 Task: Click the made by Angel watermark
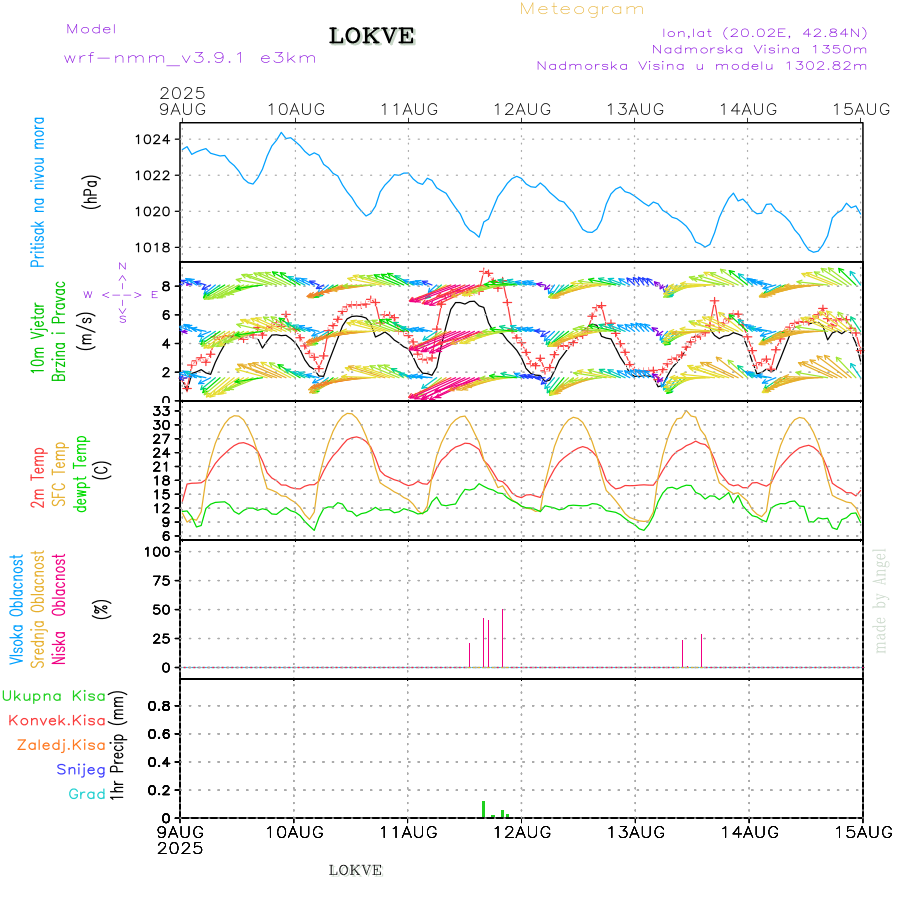881,600
